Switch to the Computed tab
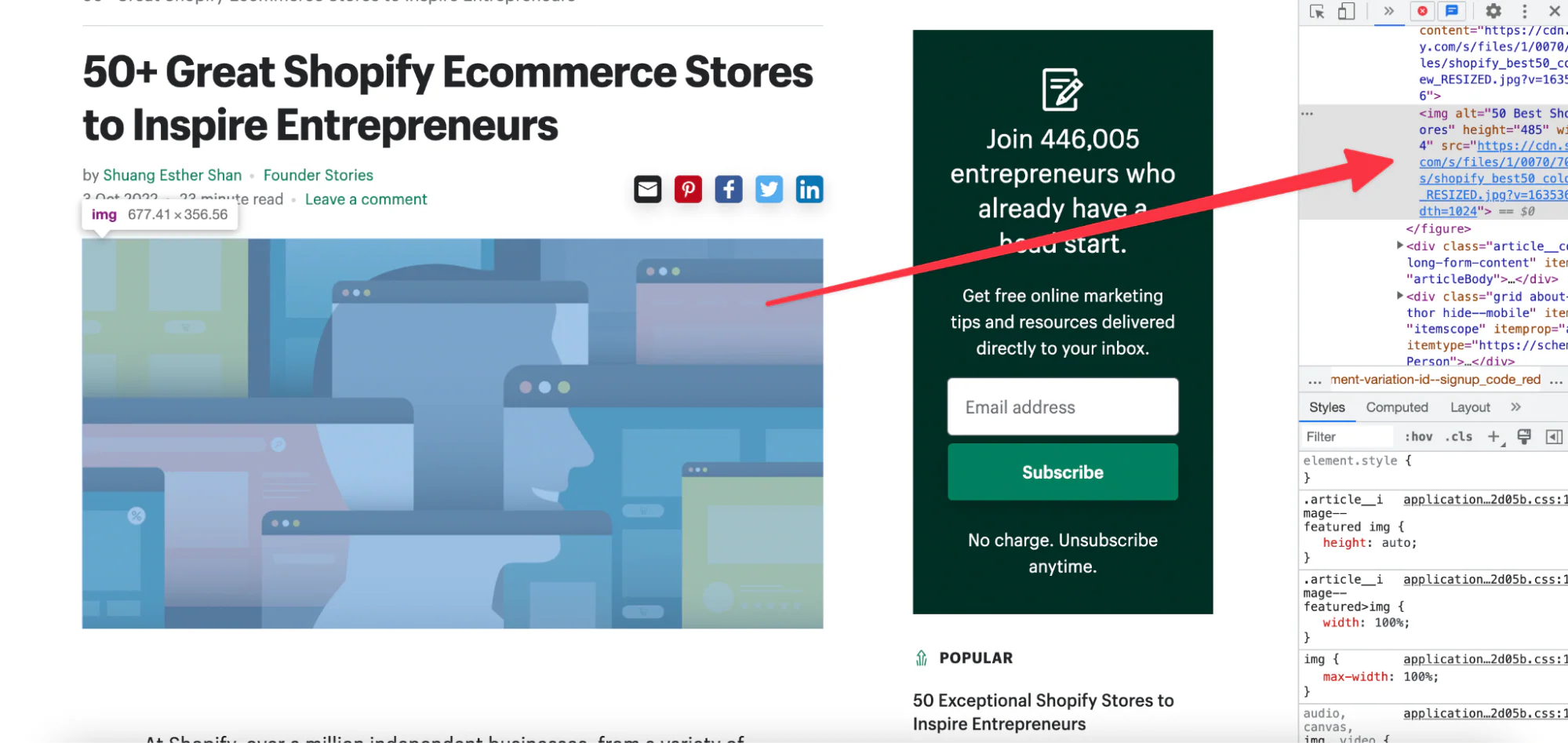This screenshot has width=1568, height=743. tap(1396, 407)
